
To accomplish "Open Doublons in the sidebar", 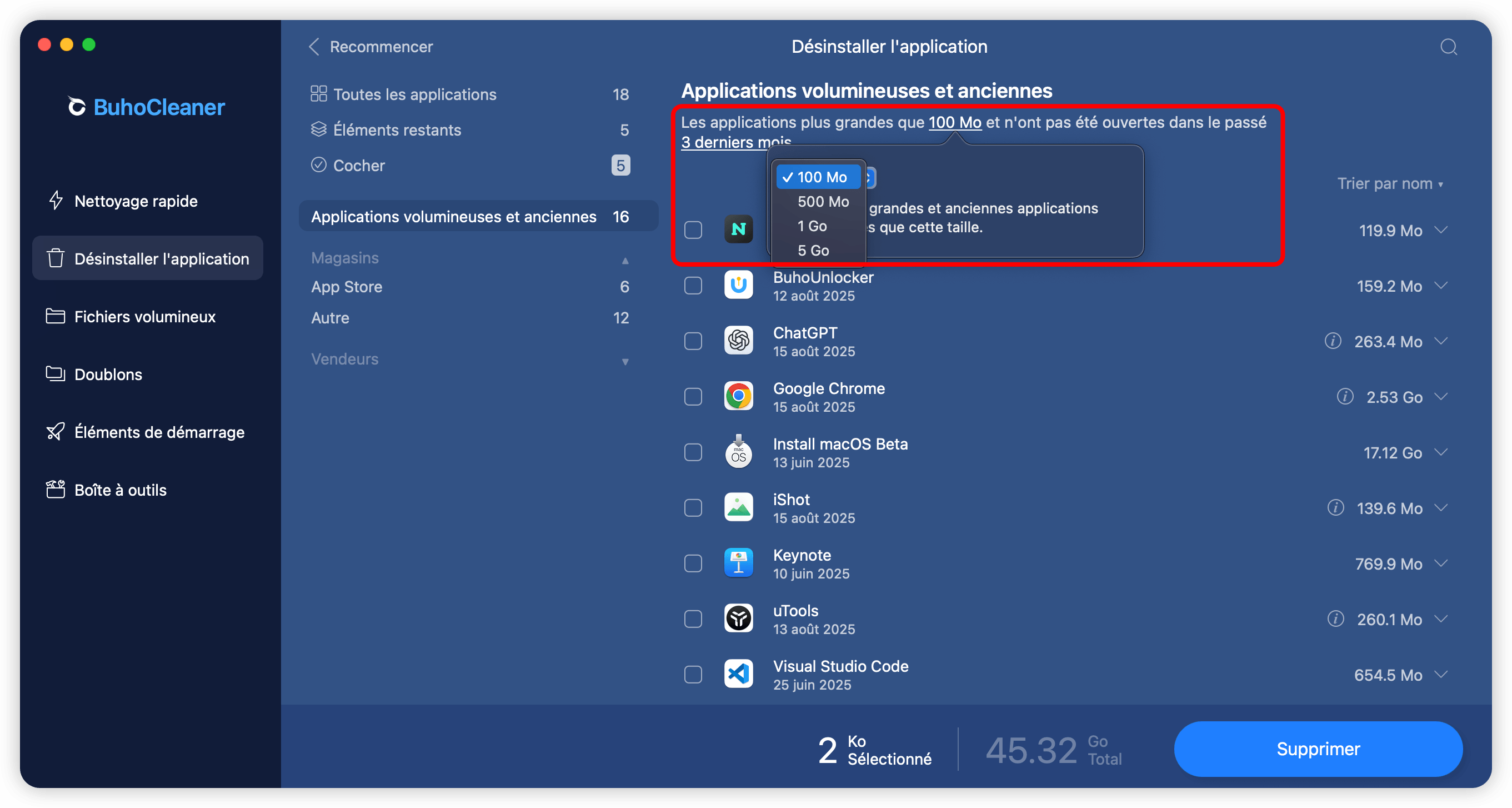I will 147,374.
